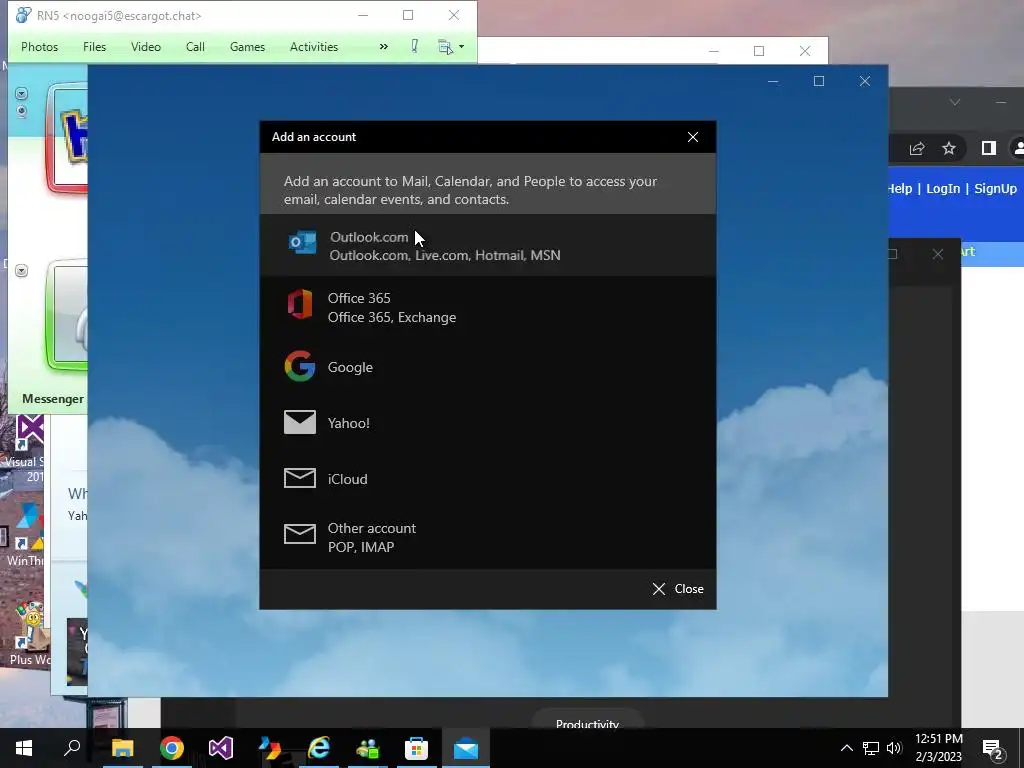Open Google Chrome from taskbar
The height and width of the screenshot is (768, 1024).
pyautogui.click(x=172, y=748)
